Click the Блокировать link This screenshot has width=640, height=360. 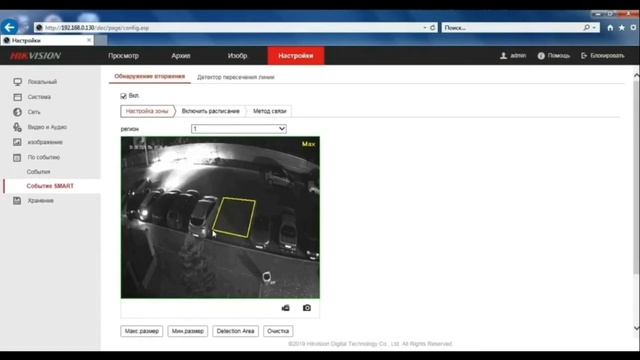[x=607, y=56]
